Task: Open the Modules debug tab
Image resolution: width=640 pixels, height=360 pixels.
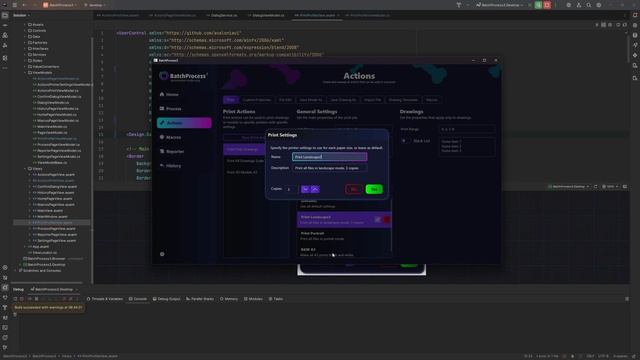Action: pos(253,299)
